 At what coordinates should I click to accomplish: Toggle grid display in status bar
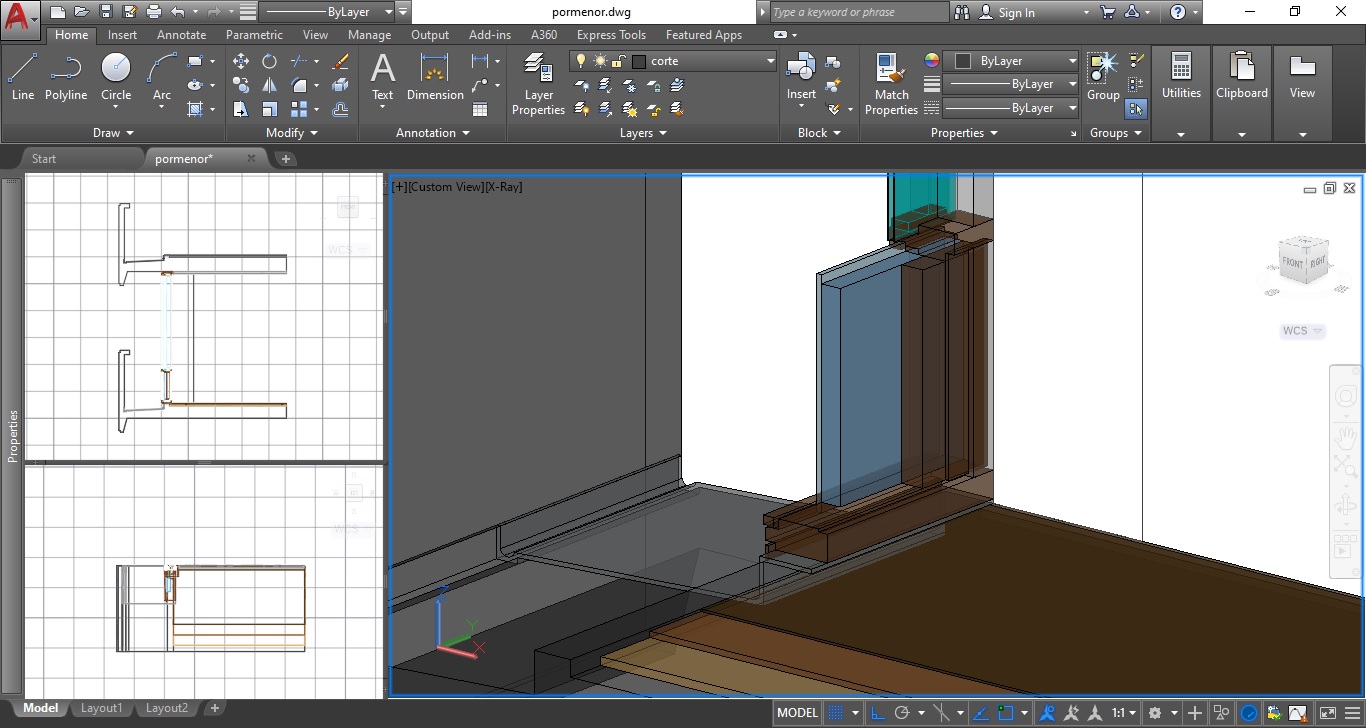click(838, 713)
